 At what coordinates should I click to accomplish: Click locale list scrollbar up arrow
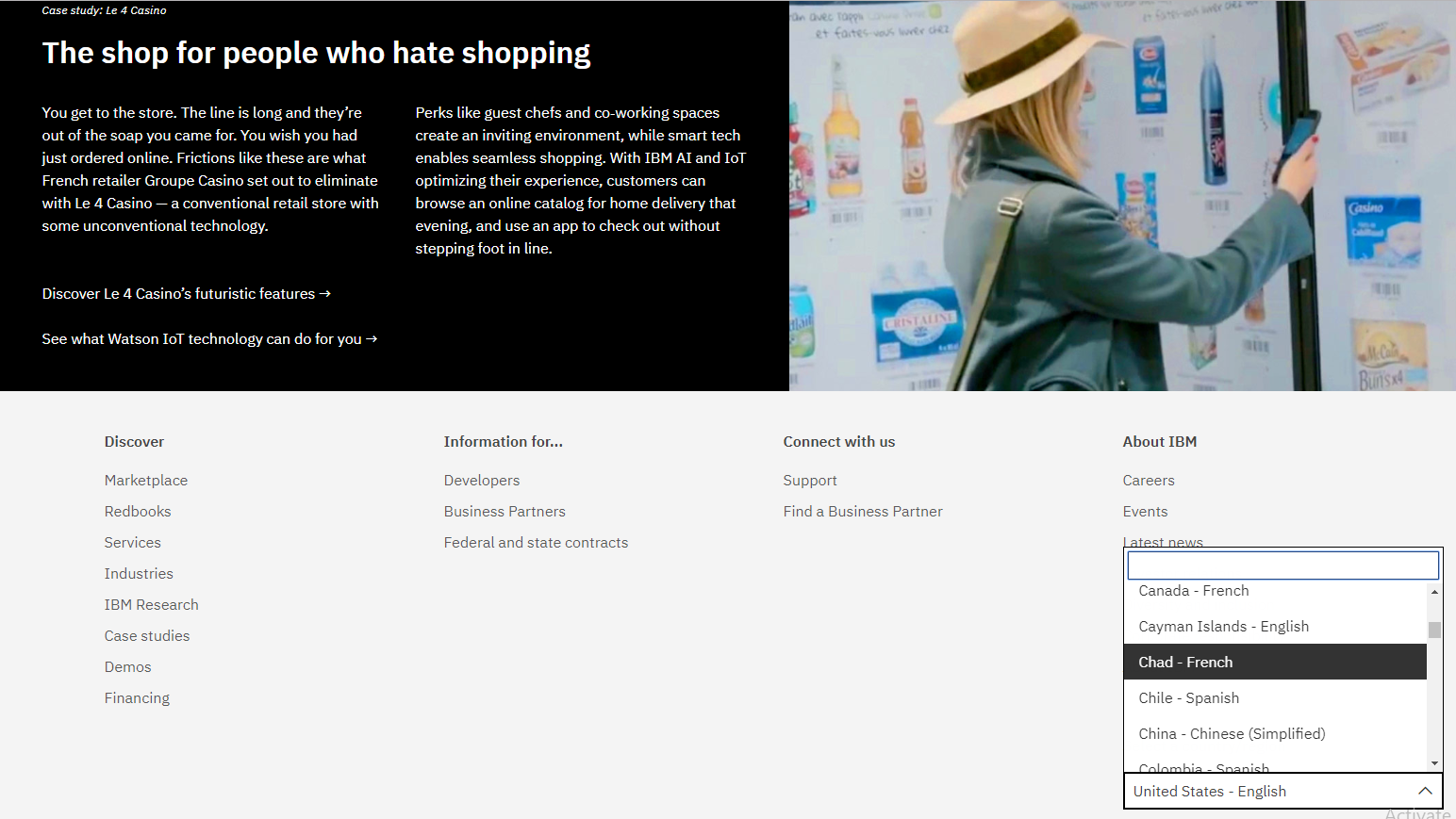click(x=1434, y=592)
